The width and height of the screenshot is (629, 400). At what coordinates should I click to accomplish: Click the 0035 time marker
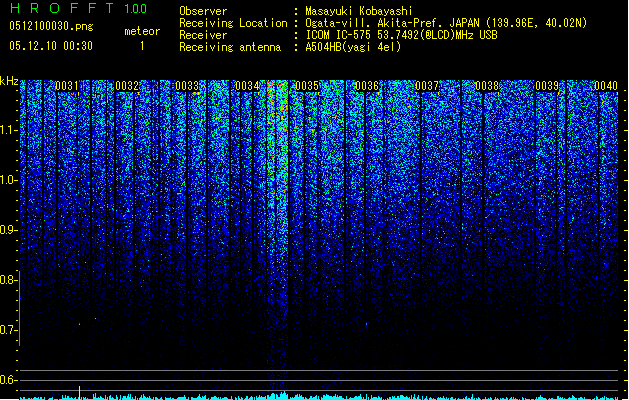307,86
